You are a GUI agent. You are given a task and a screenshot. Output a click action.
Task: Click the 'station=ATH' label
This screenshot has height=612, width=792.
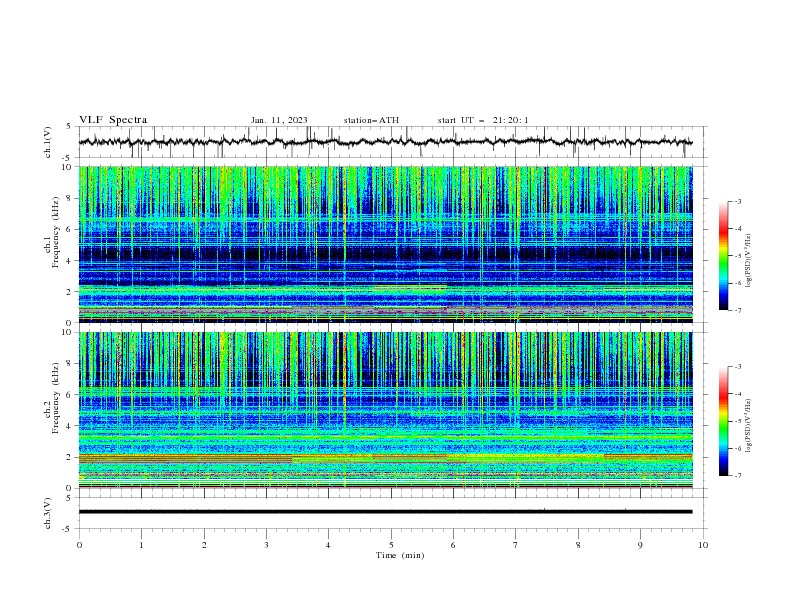(x=371, y=120)
